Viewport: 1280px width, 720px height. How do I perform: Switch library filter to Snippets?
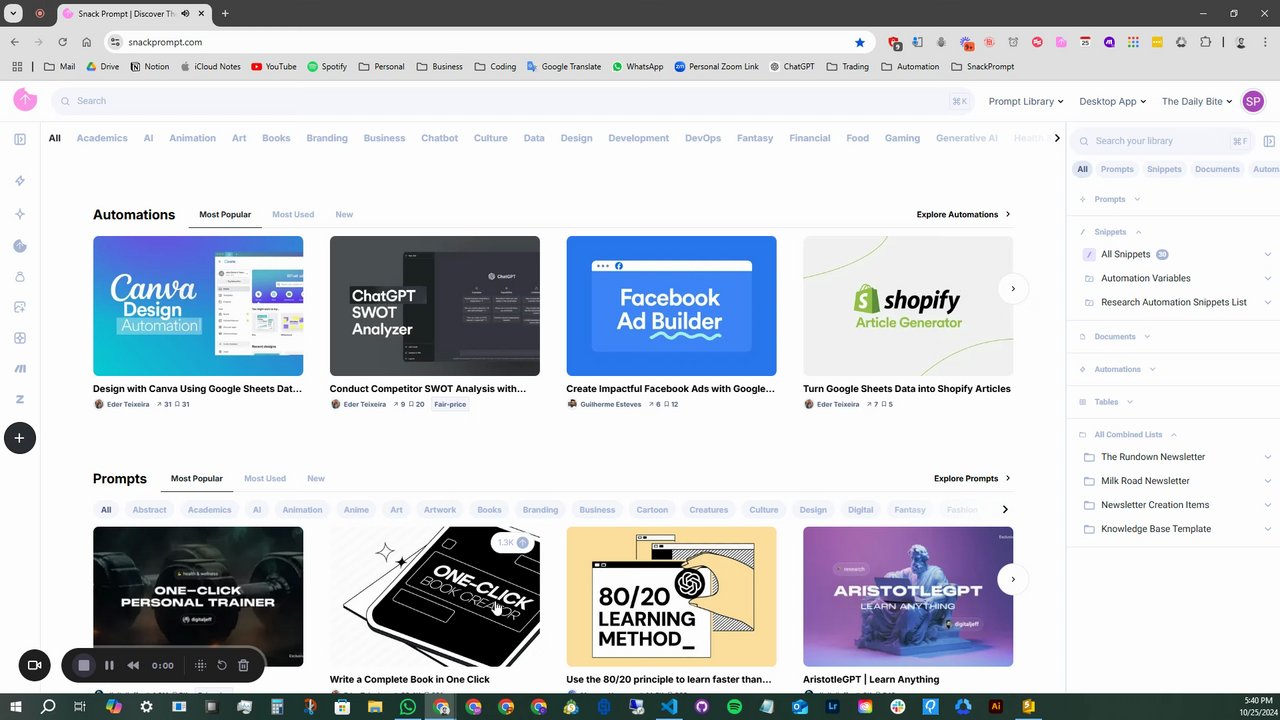(1164, 169)
